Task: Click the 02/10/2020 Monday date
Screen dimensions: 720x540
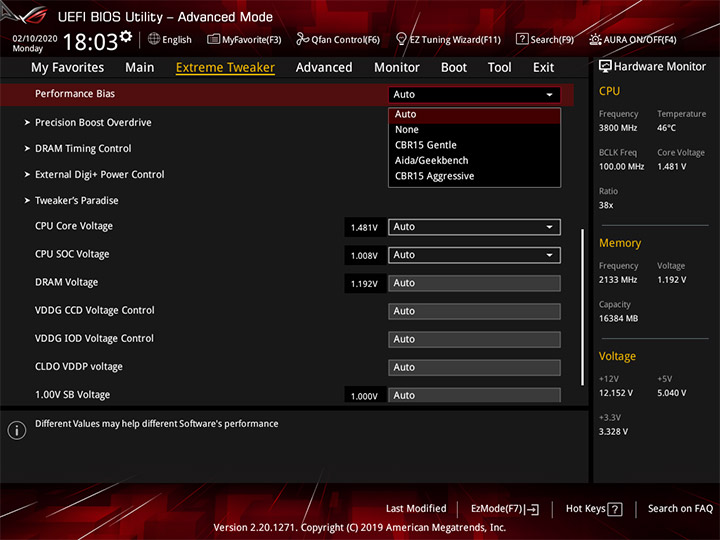Action: click(34, 43)
